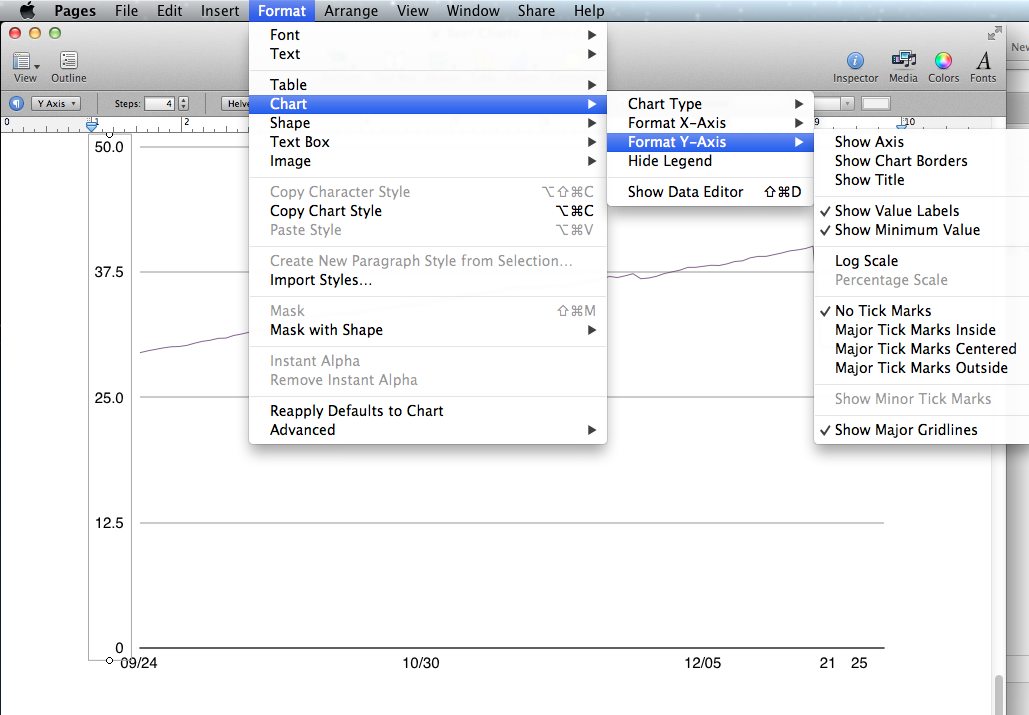This screenshot has height=715, width=1029.
Task: Enter full screen with the arrows icon
Action: click(994, 33)
